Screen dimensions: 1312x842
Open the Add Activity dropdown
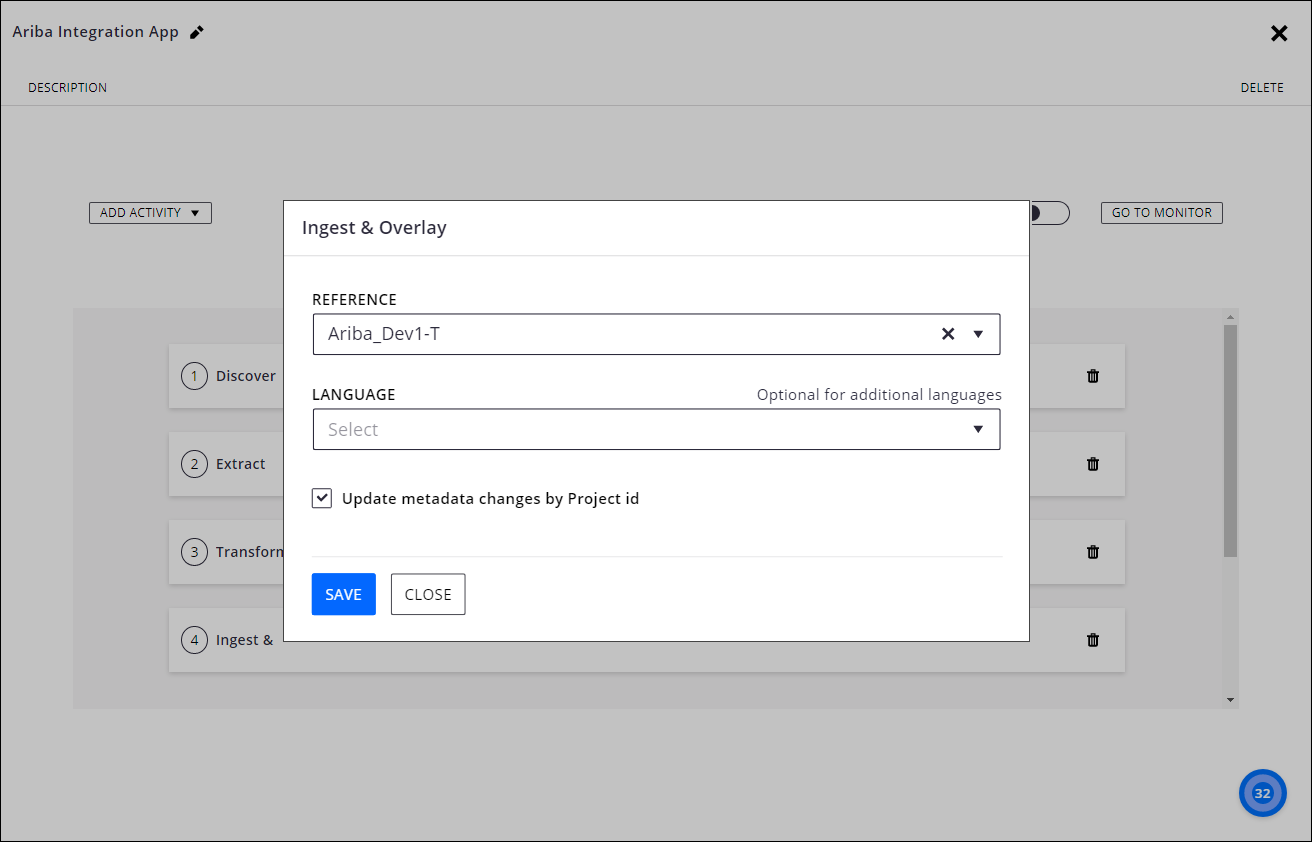[x=150, y=213]
